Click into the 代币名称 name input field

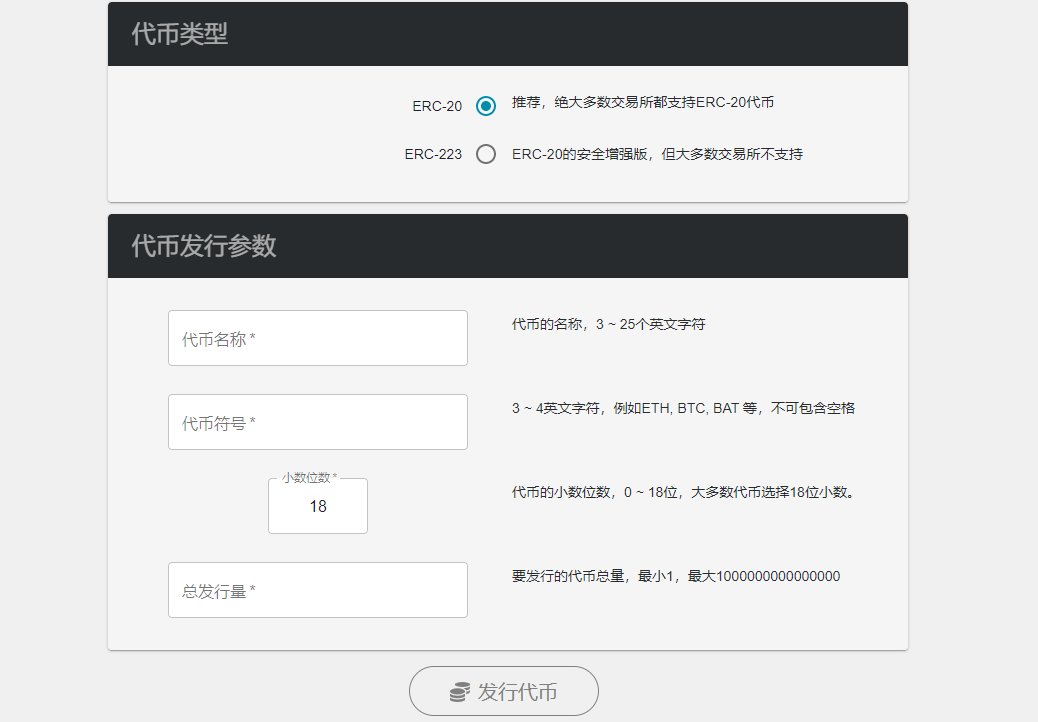[x=318, y=338]
